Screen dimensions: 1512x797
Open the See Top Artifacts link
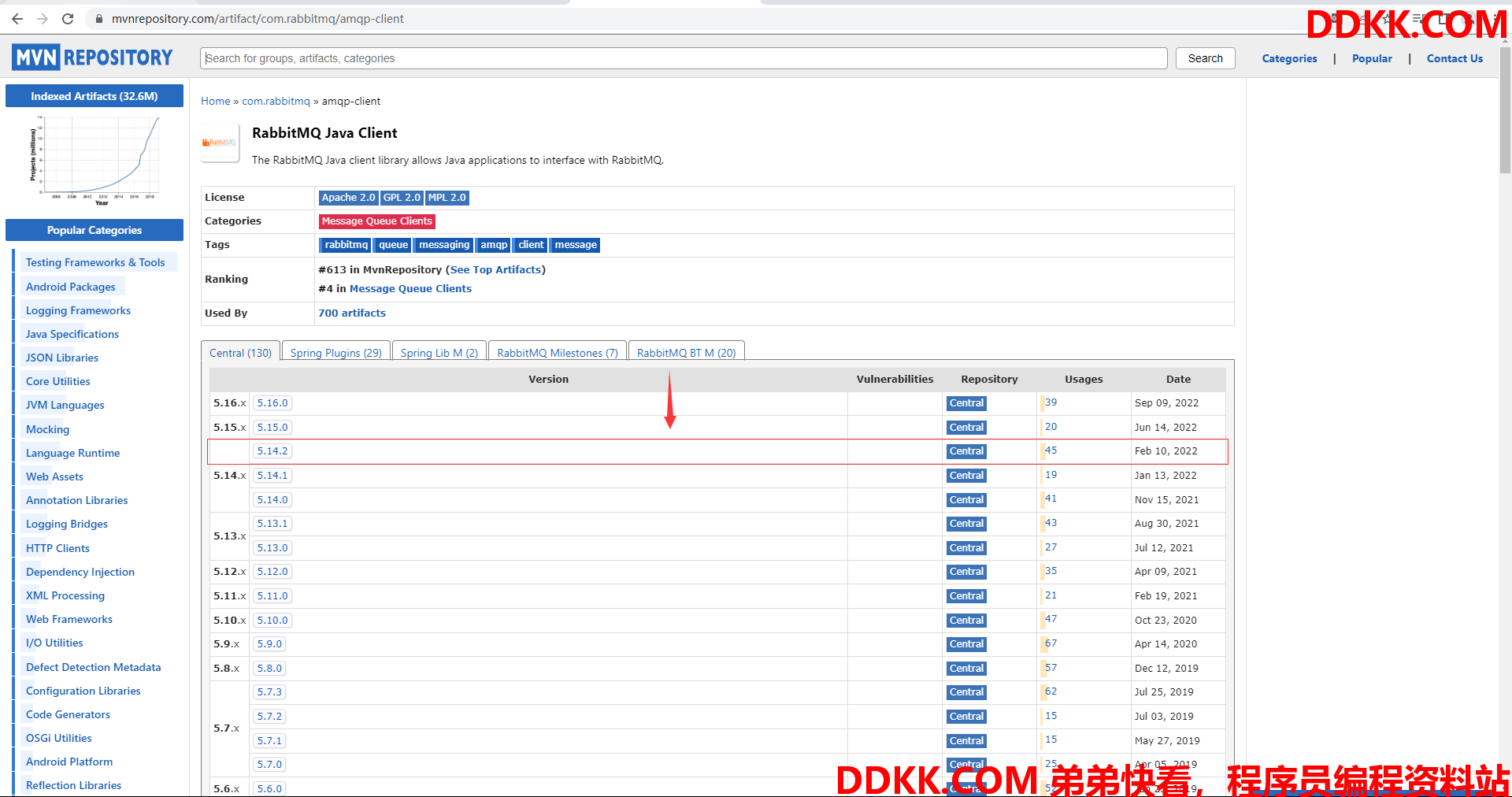[496, 269]
